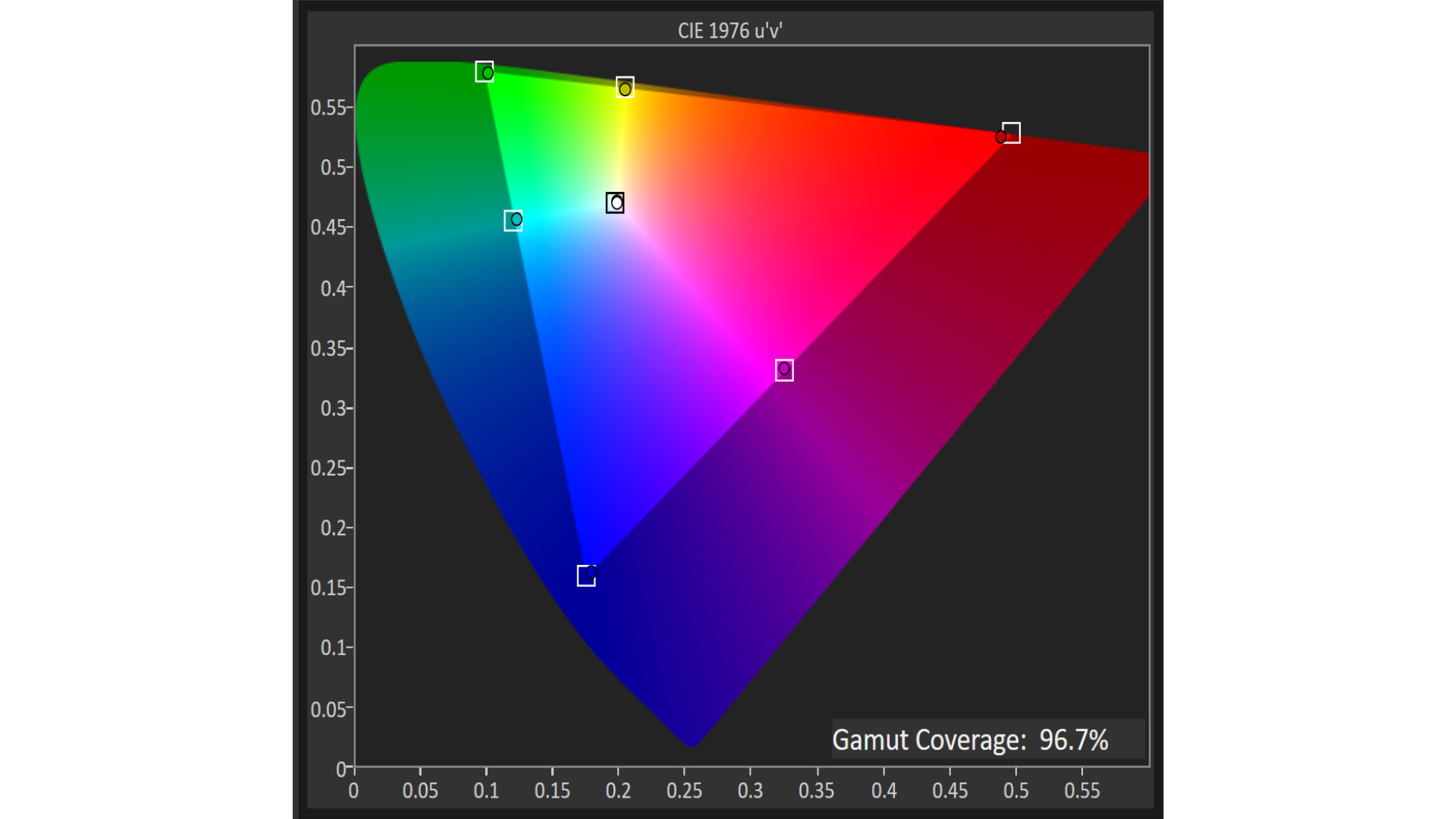
Task: Click the red primary target square marker
Action: (x=1012, y=133)
